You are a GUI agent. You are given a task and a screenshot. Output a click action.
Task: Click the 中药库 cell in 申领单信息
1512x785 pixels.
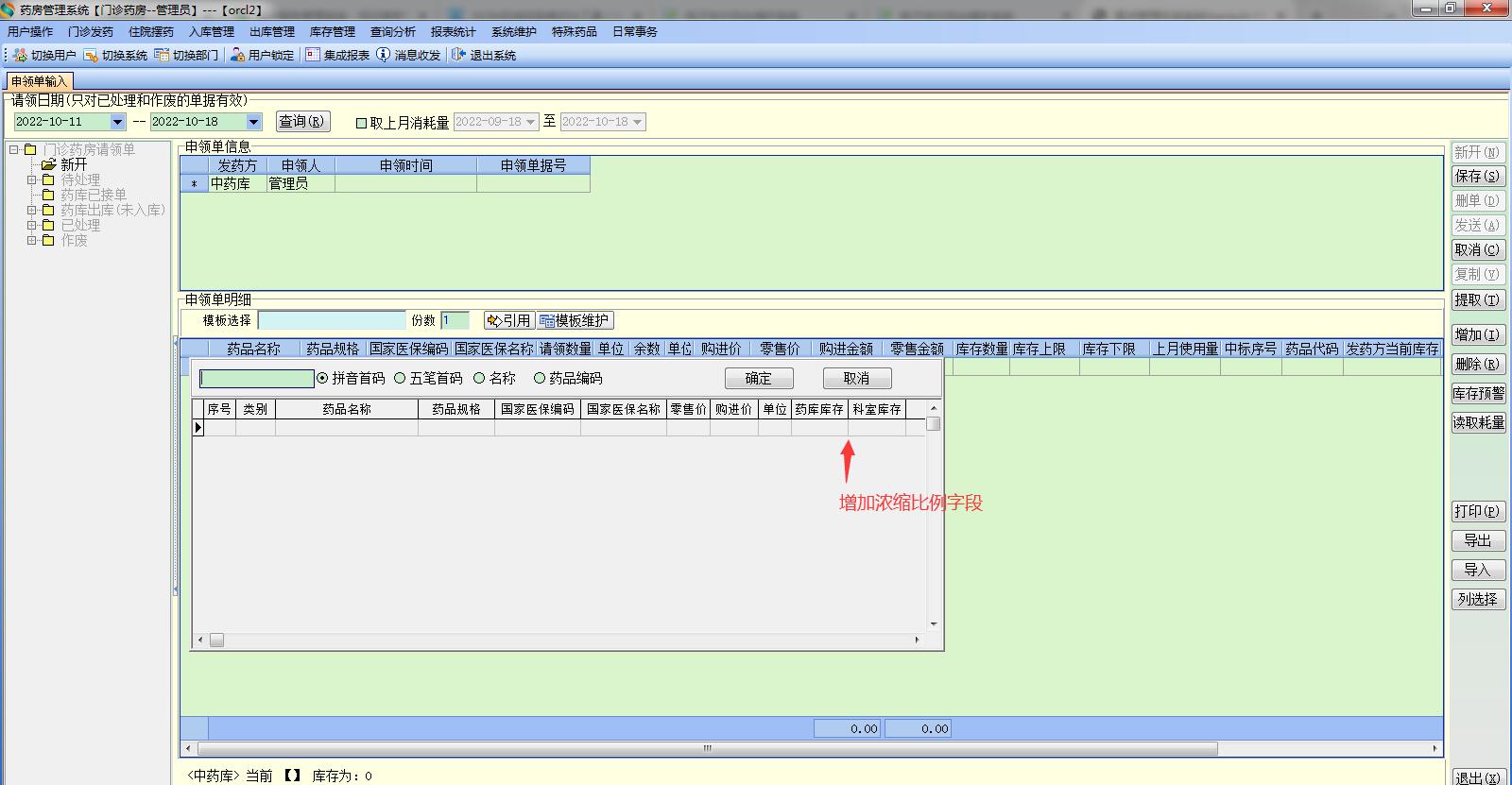237,184
